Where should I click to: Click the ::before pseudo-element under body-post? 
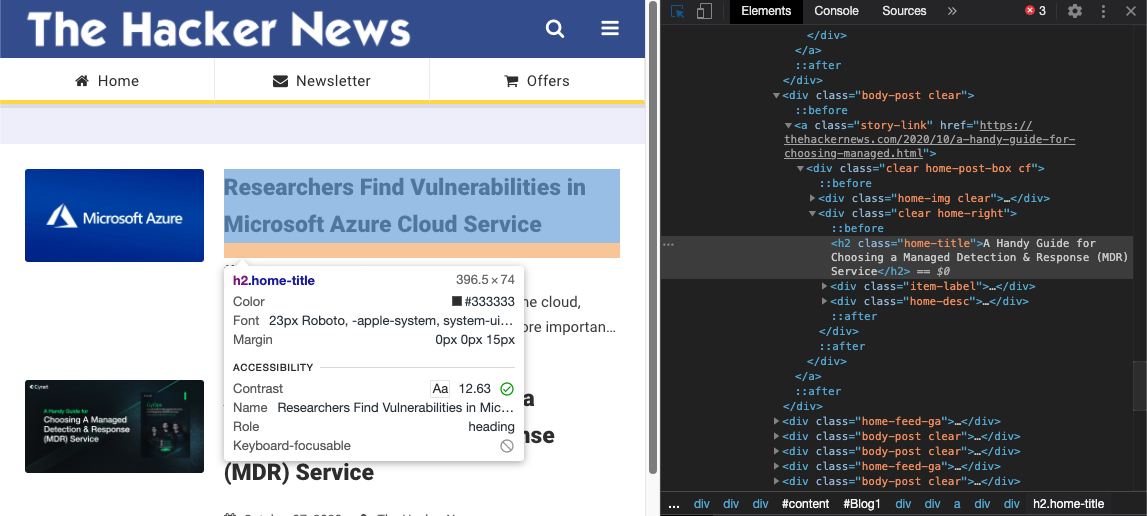821,110
